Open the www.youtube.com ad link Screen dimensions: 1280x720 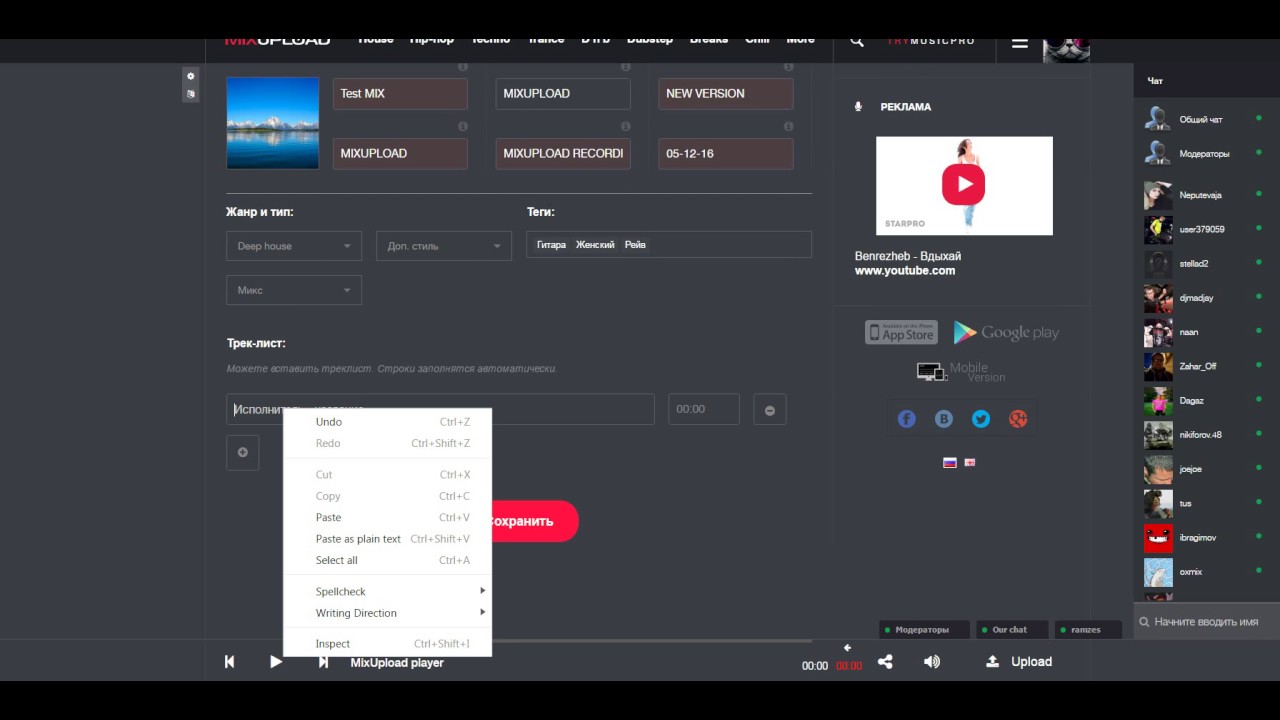[x=904, y=271]
